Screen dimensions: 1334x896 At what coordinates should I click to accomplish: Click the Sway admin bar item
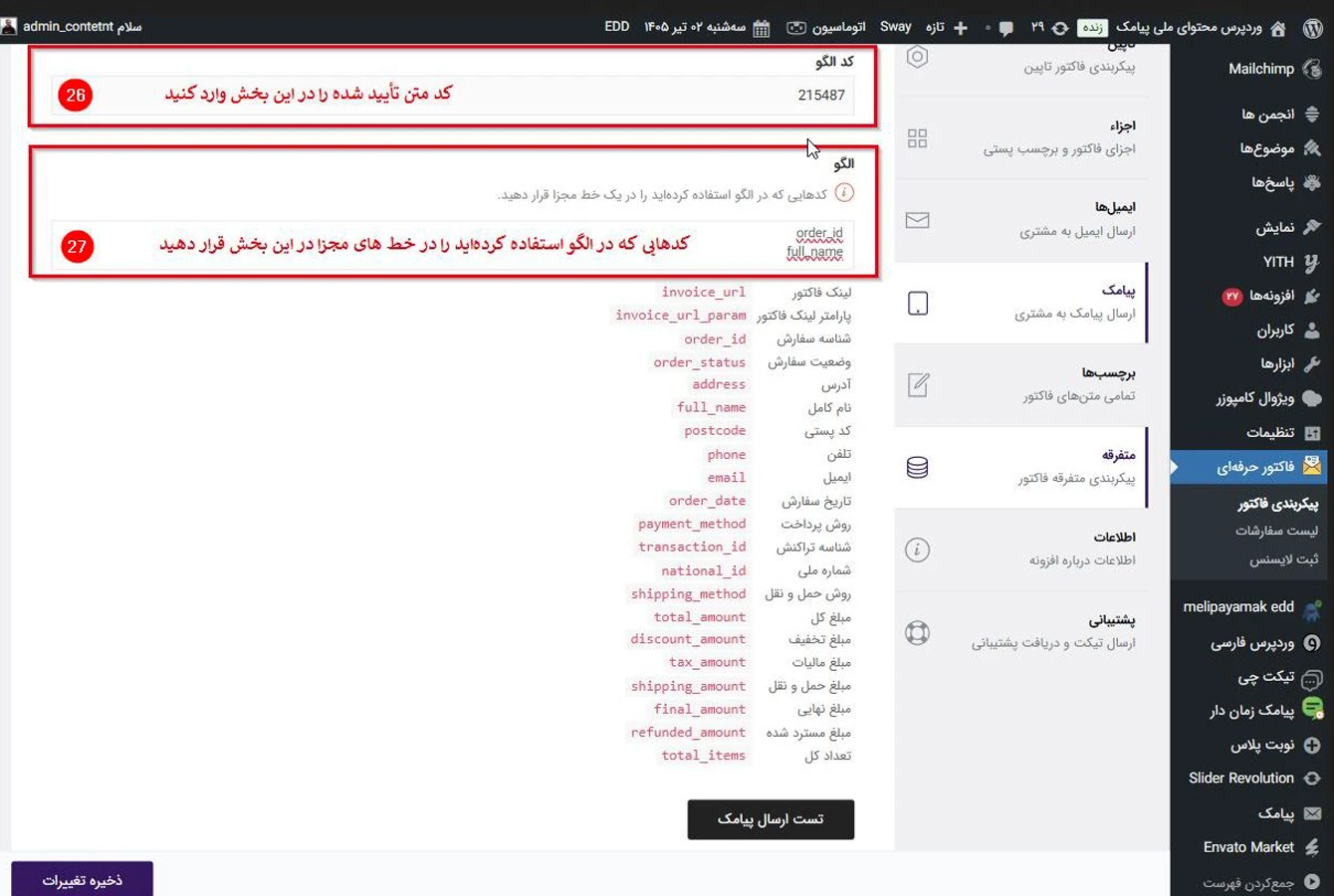(x=896, y=27)
